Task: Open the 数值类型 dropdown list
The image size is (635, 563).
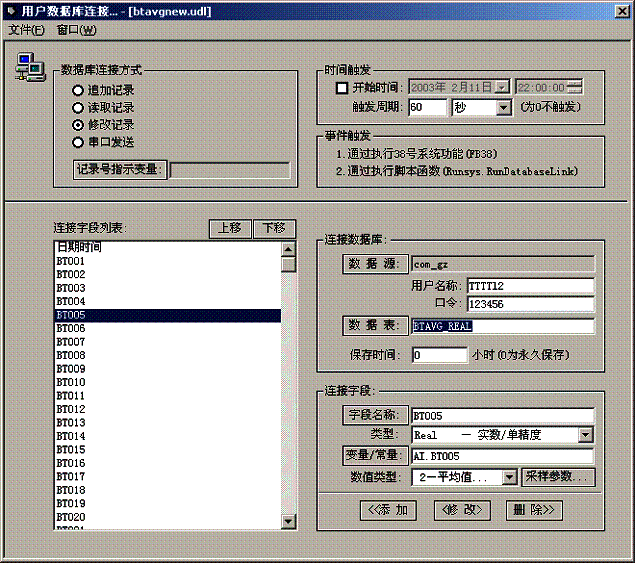Action: [509, 477]
